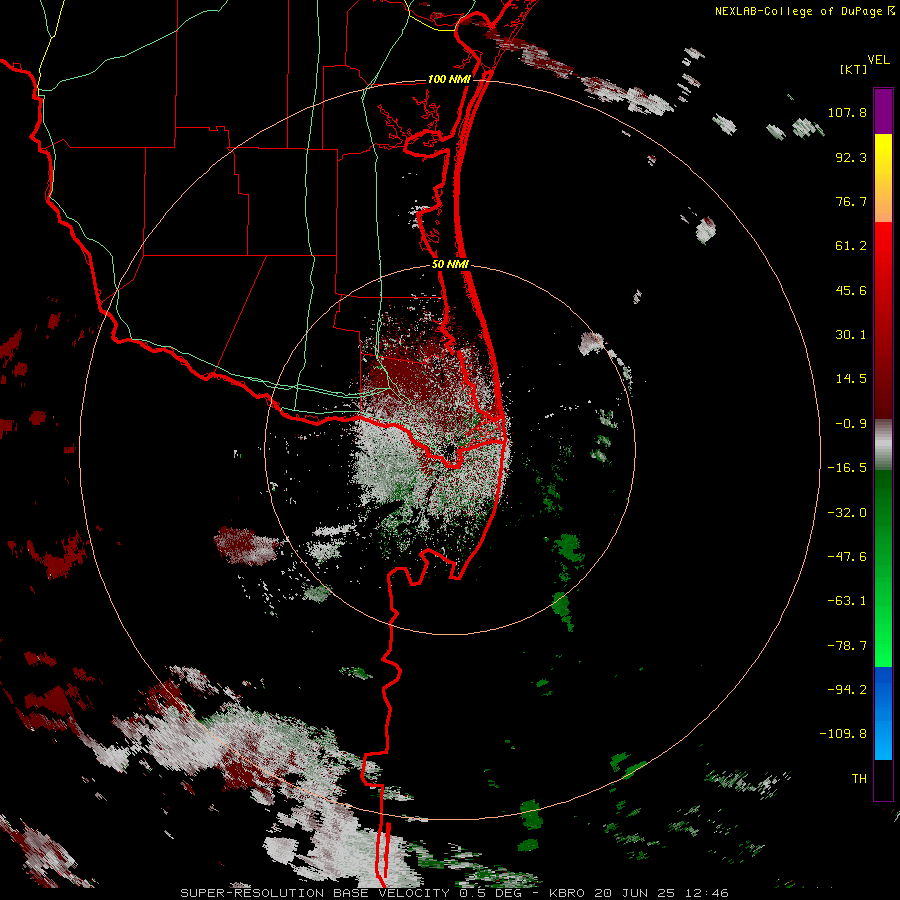
Task: Click the 100 NMI range ring label
Action: click(449, 79)
